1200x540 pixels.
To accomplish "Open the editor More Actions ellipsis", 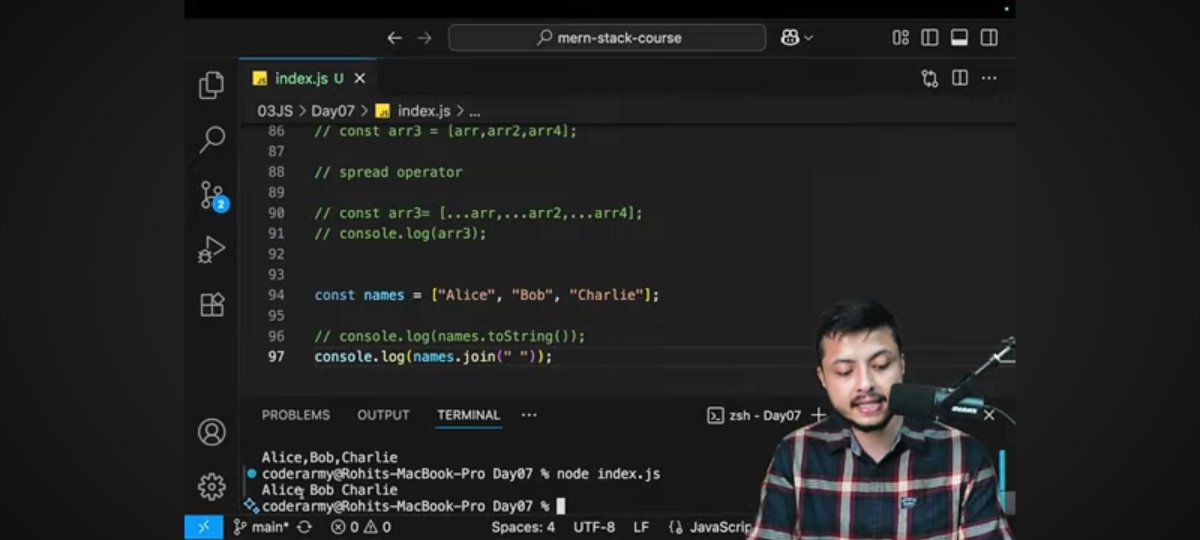I will [989, 78].
